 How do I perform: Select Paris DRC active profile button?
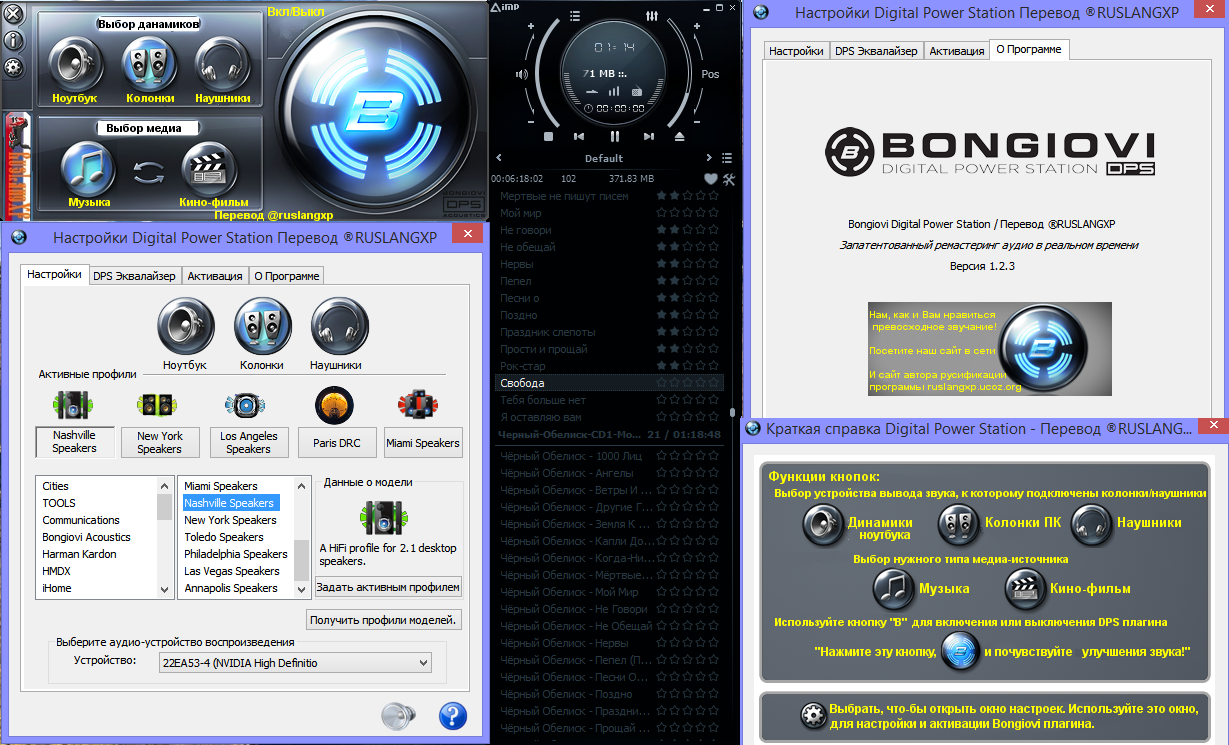(x=336, y=442)
